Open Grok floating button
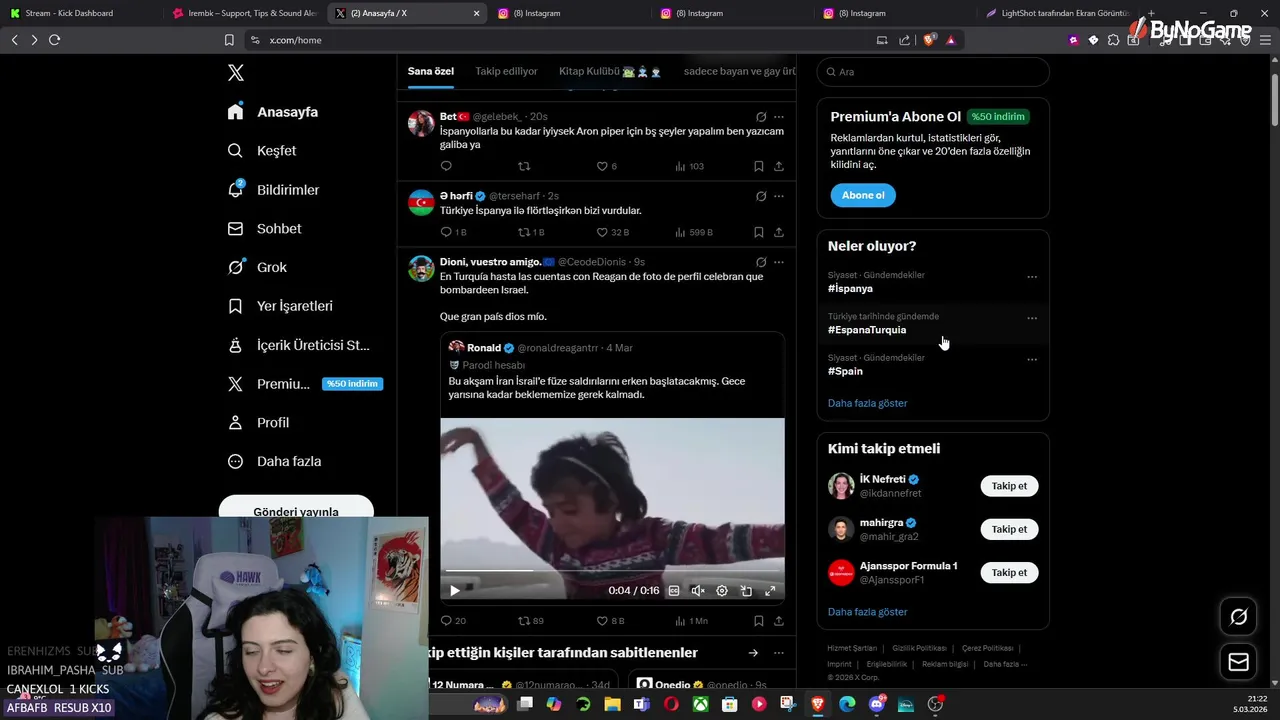The height and width of the screenshot is (720, 1280). pos(1238,617)
